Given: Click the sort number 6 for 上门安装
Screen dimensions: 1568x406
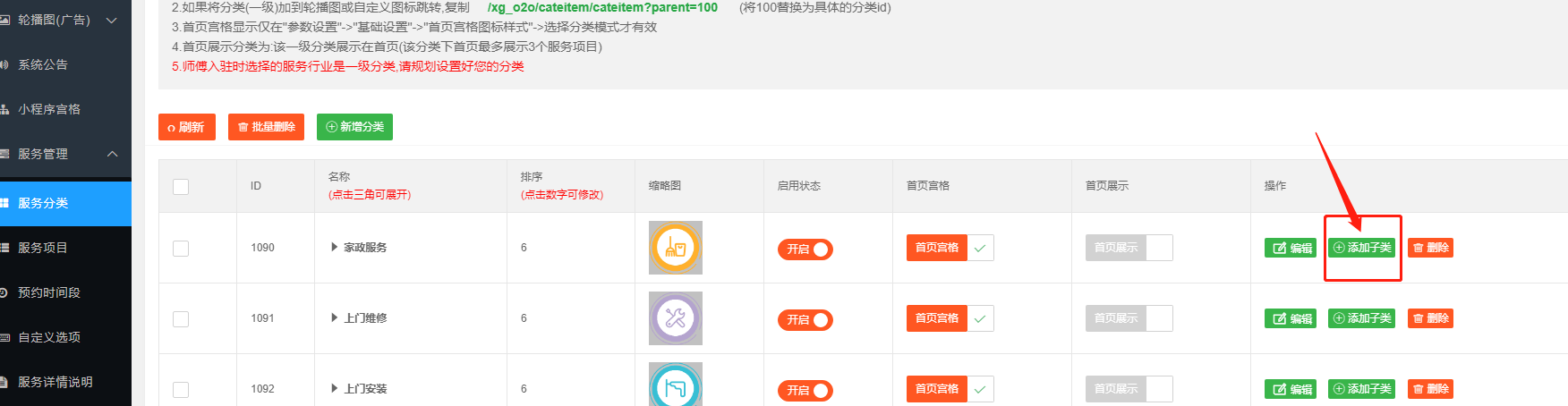Looking at the screenshot, I should pyautogui.click(x=524, y=389).
